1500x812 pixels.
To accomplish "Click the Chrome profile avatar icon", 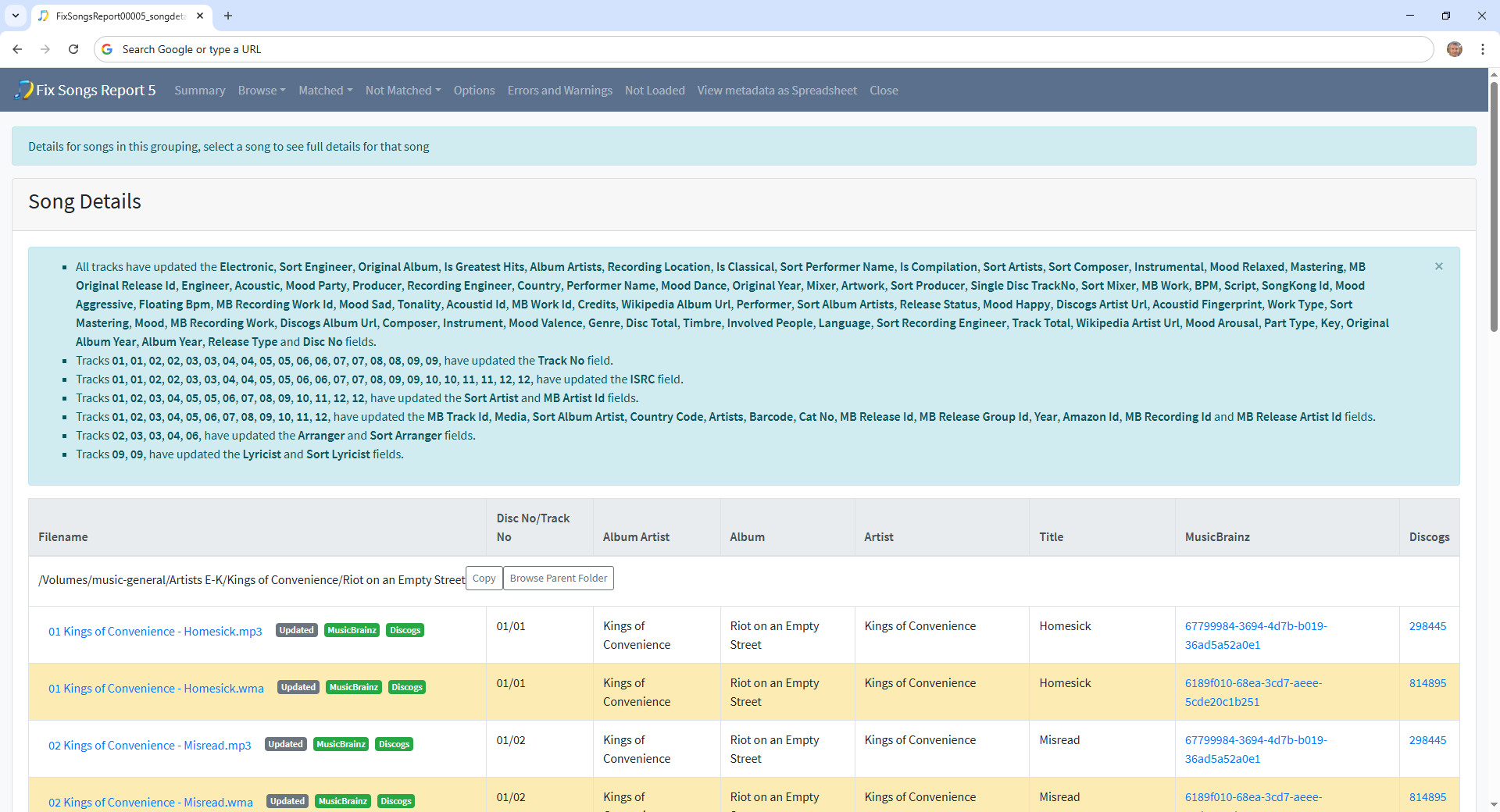I will [x=1454, y=49].
